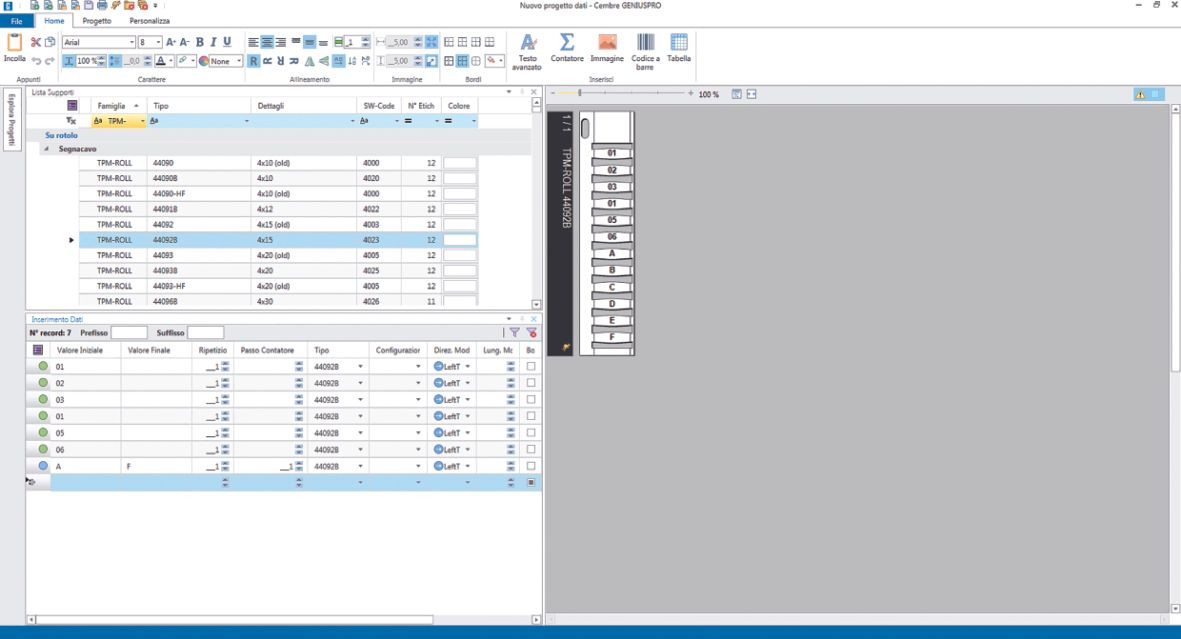
Task: Click the warning triangle icon in preview
Action: pos(1140,94)
